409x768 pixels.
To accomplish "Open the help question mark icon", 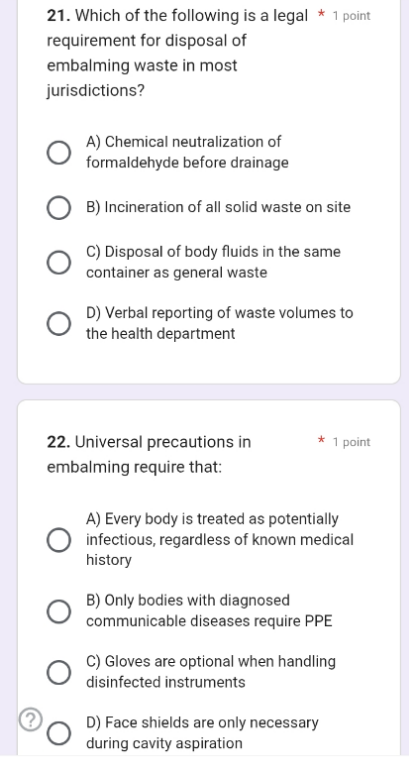I will click(30, 720).
